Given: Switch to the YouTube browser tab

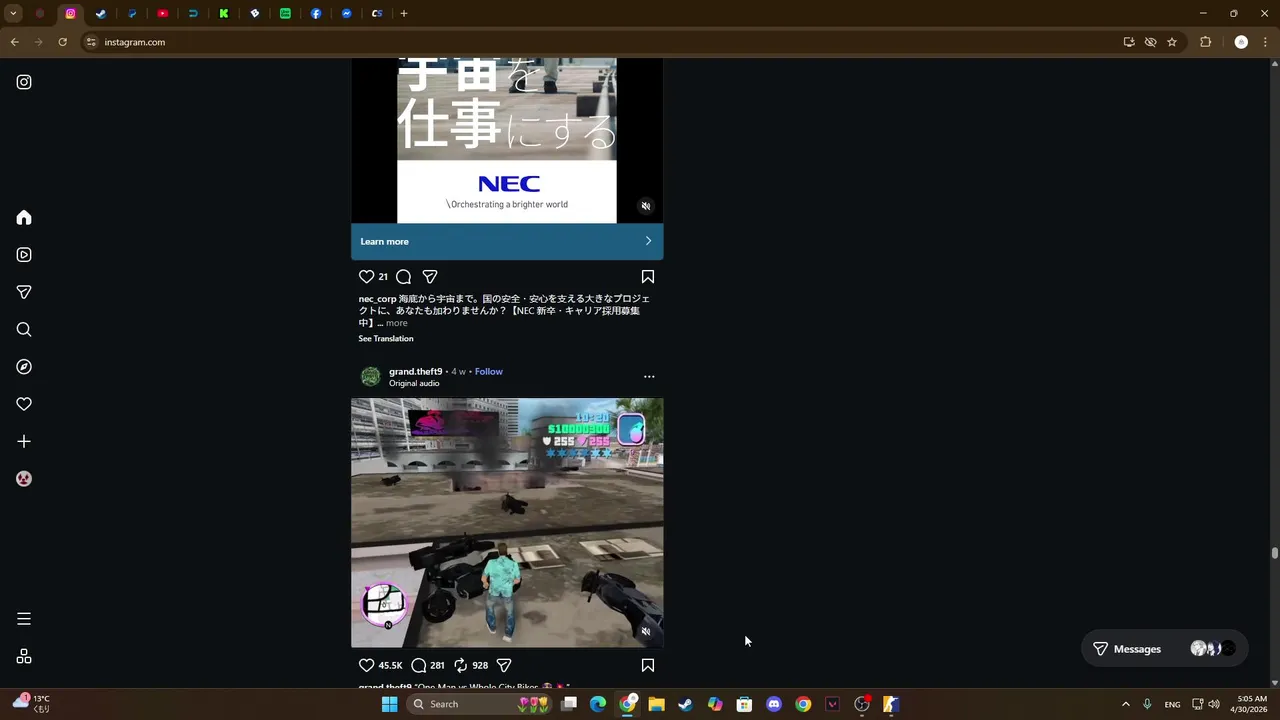Looking at the screenshot, I should (x=163, y=14).
